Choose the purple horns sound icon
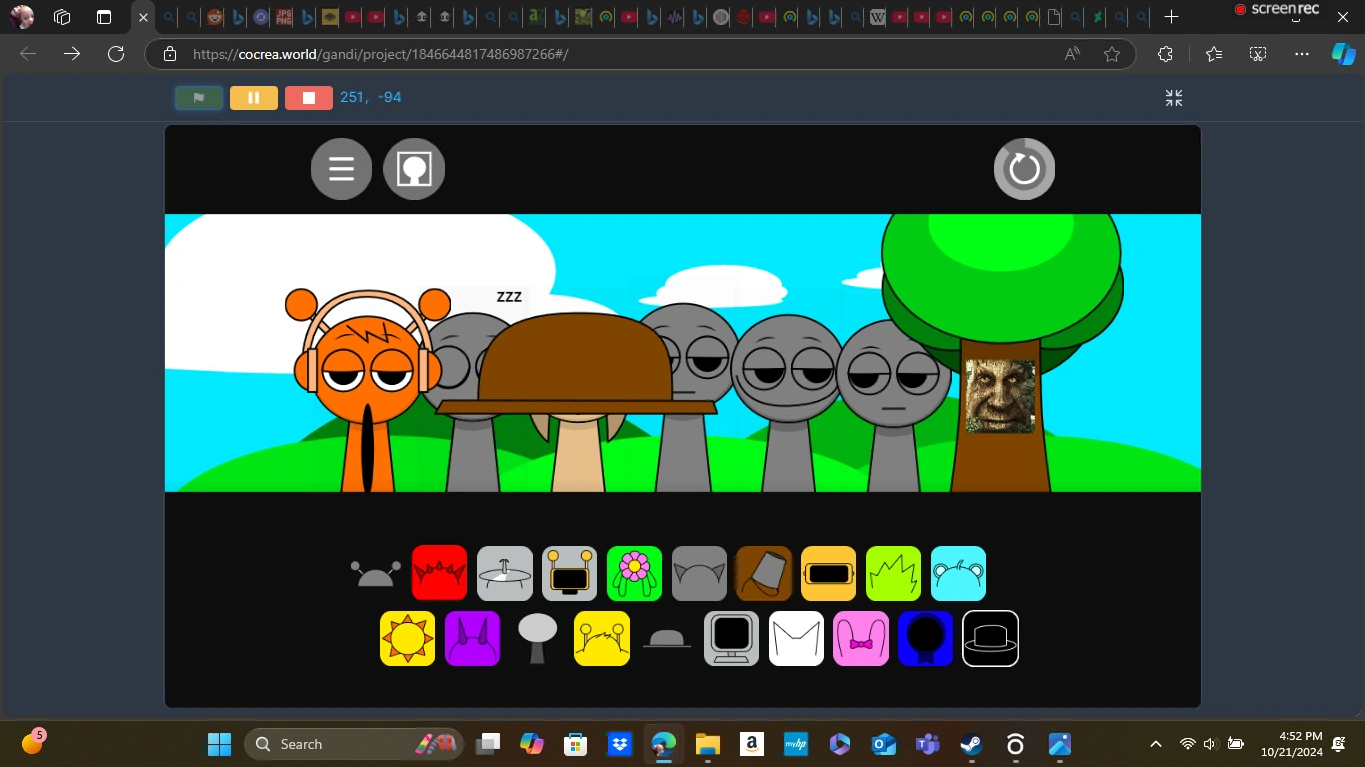This screenshot has width=1365, height=767. [472, 638]
